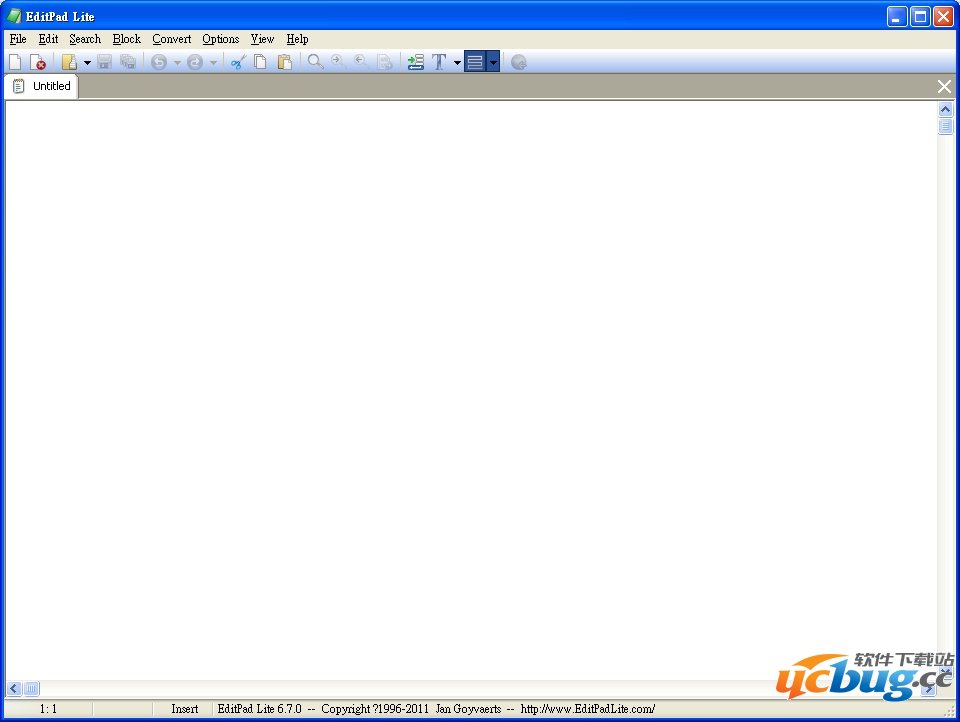Image resolution: width=960 pixels, height=722 pixels.
Task: Expand the Font dropdown arrow
Action: point(457,62)
